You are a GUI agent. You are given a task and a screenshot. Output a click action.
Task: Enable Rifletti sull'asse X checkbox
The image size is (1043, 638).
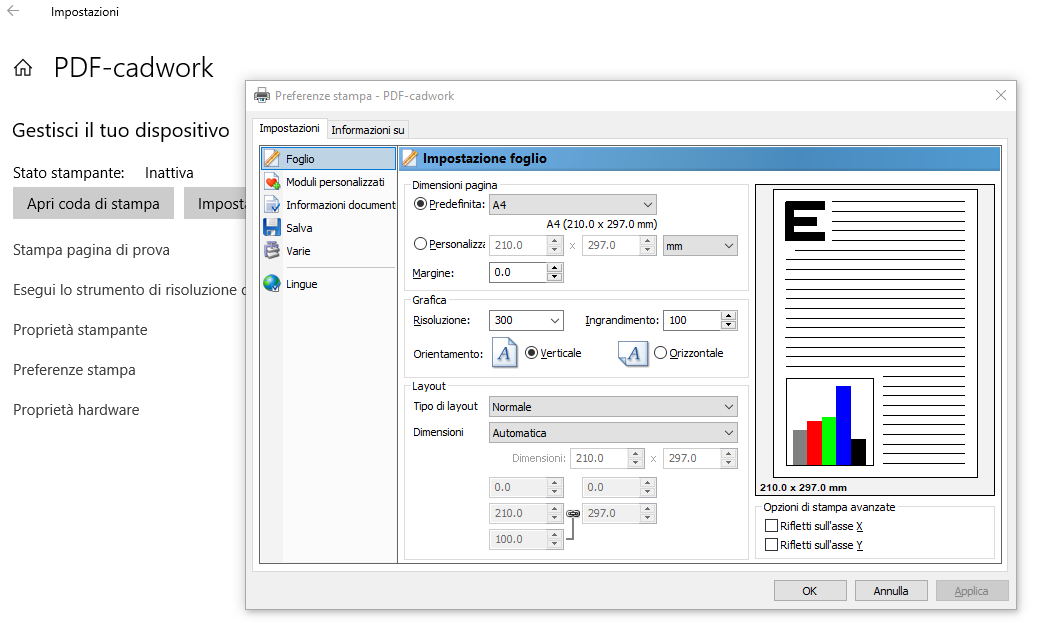[771, 526]
